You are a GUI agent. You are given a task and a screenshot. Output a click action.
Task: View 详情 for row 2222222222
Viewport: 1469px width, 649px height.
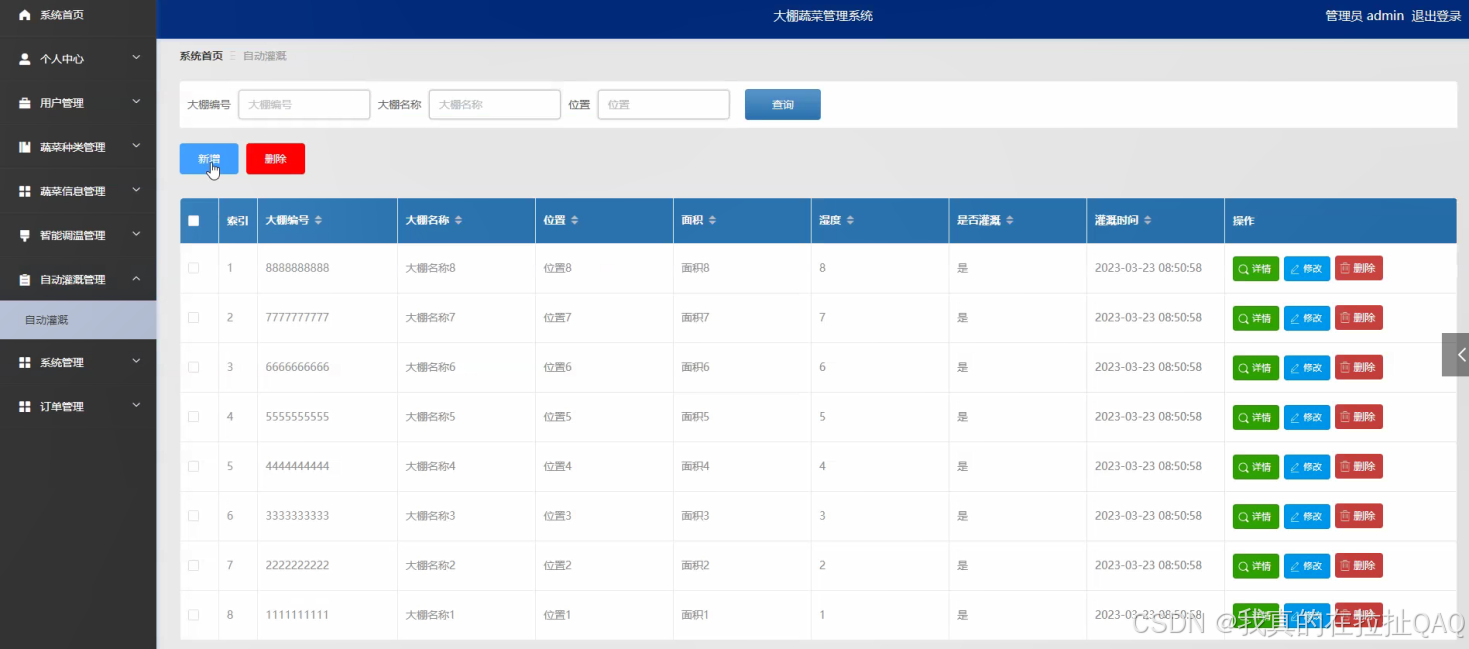[1256, 565]
